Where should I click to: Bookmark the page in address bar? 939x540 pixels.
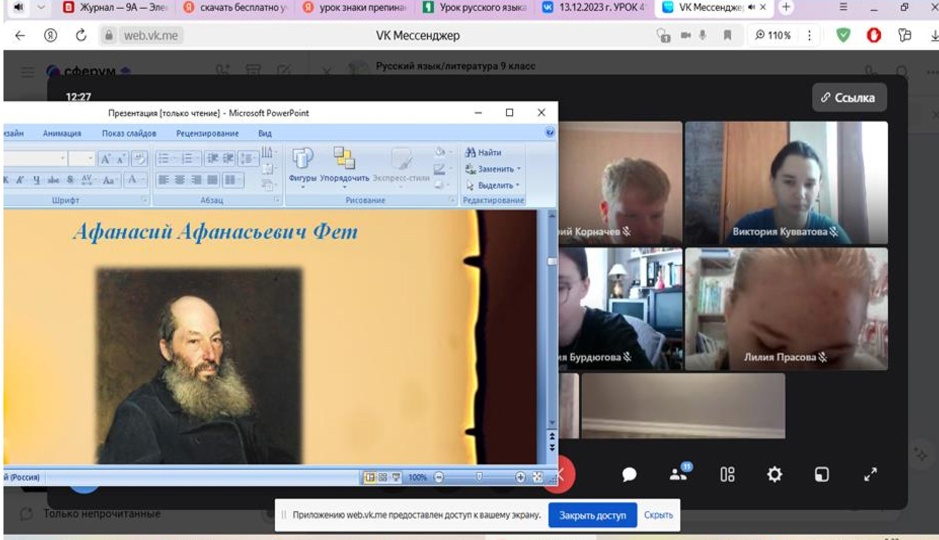pos(728,35)
